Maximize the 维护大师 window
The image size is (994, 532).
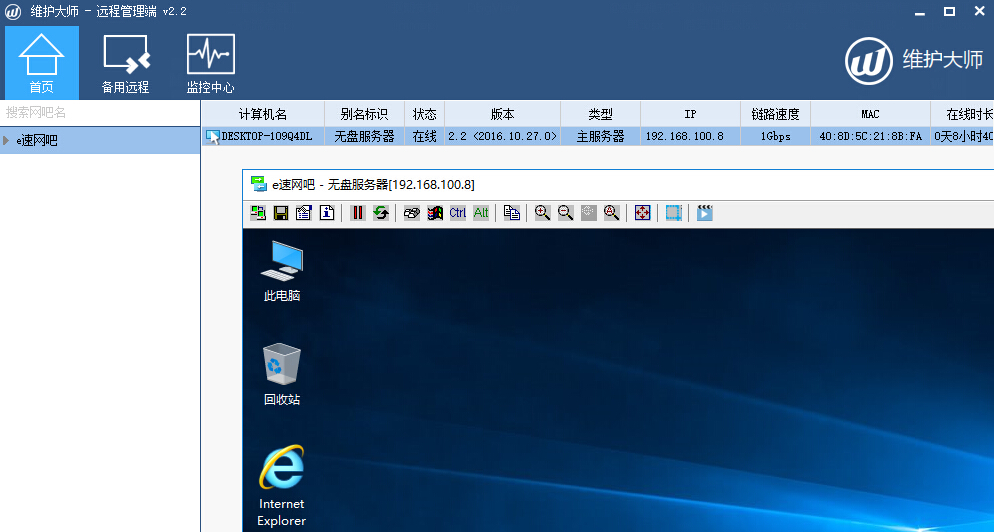(949, 11)
